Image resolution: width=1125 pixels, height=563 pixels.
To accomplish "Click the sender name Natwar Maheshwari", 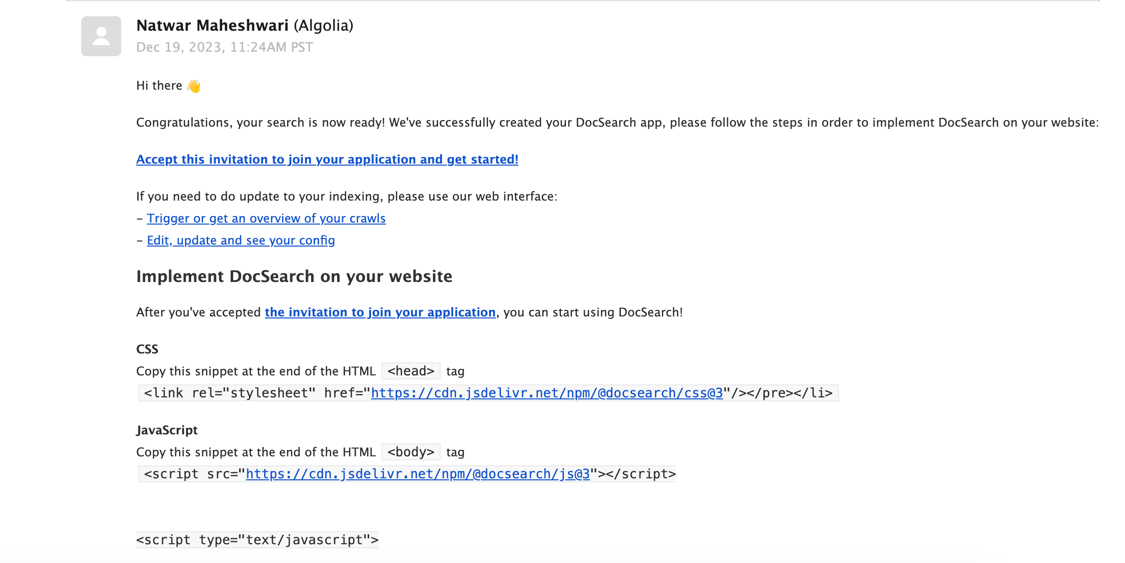I will [x=212, y=26].
